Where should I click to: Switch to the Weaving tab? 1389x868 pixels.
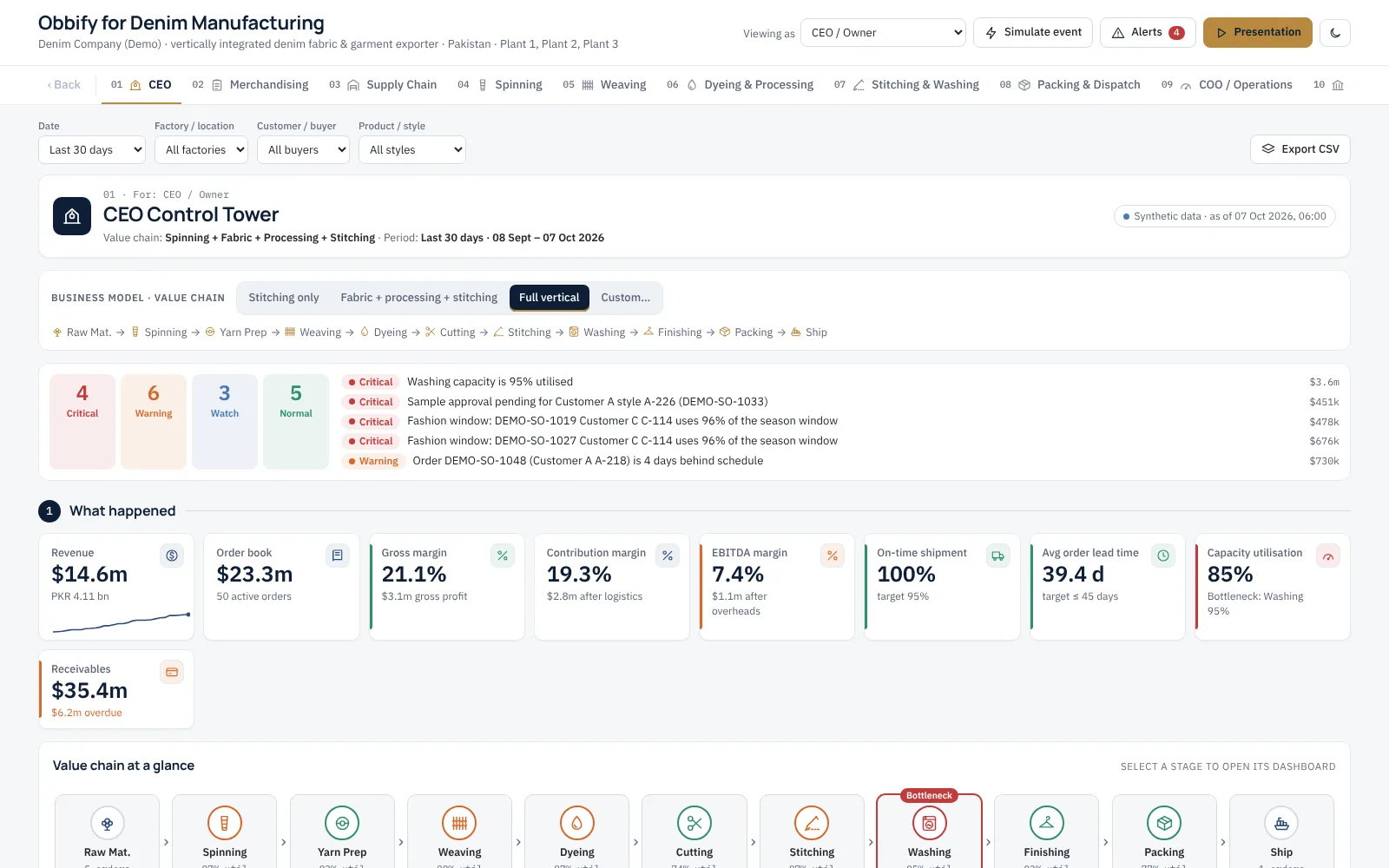(x=604, y=85)
